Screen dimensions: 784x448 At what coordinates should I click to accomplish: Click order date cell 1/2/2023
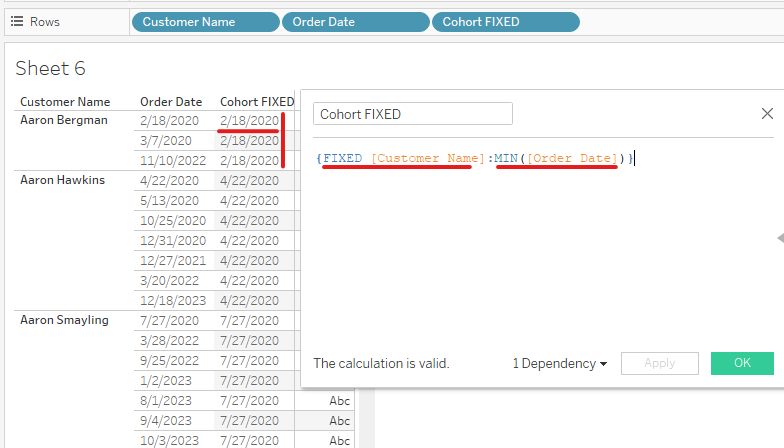(166, 380)
